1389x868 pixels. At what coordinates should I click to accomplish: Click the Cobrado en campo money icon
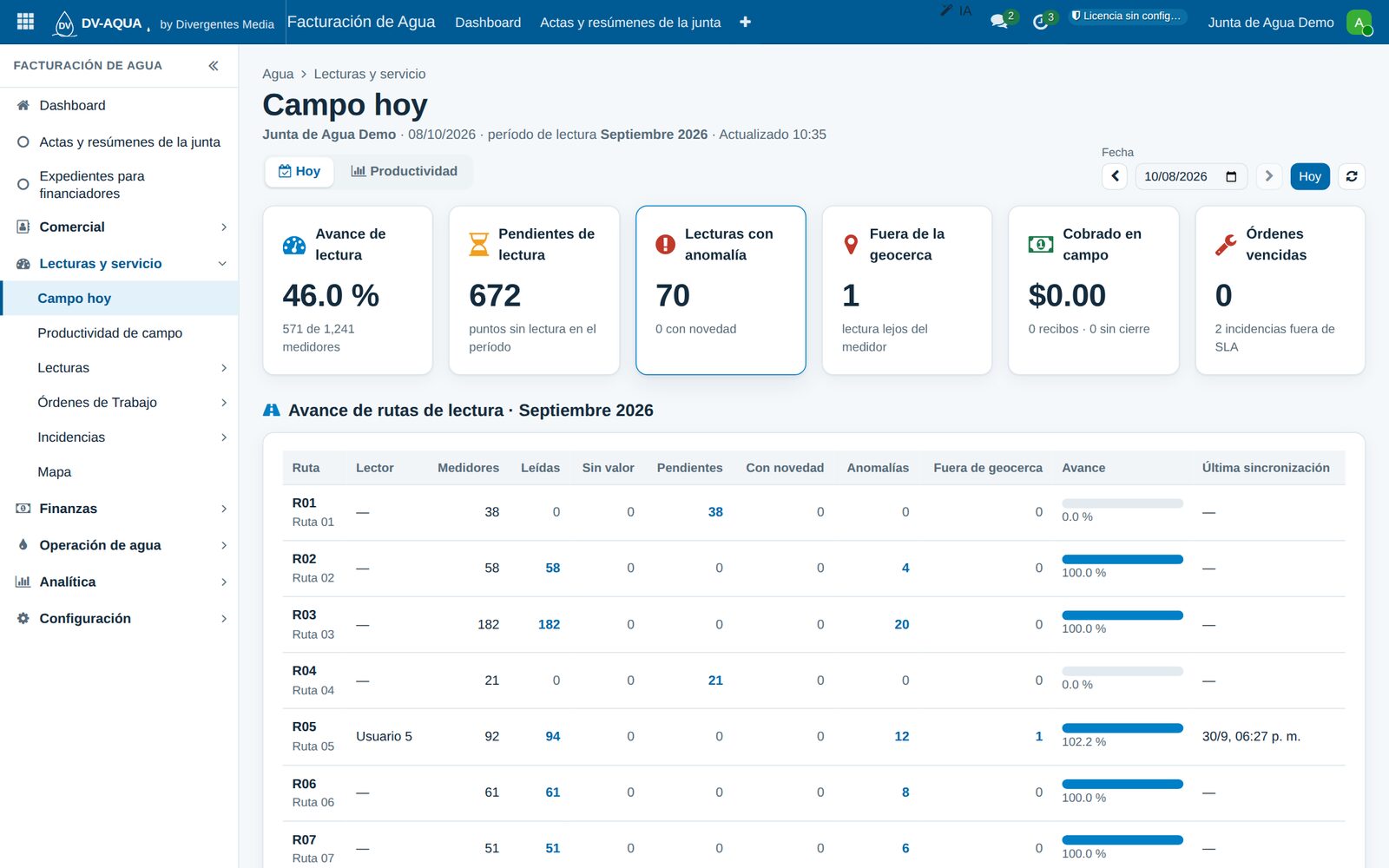click(1040, 245)
